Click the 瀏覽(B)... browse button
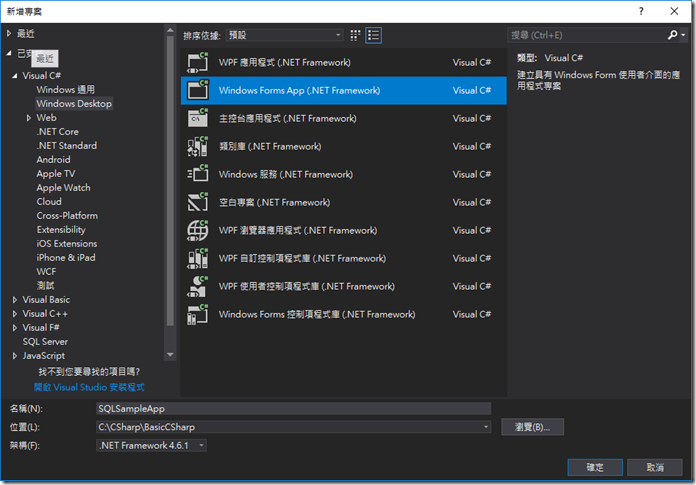 pos(532,427)
